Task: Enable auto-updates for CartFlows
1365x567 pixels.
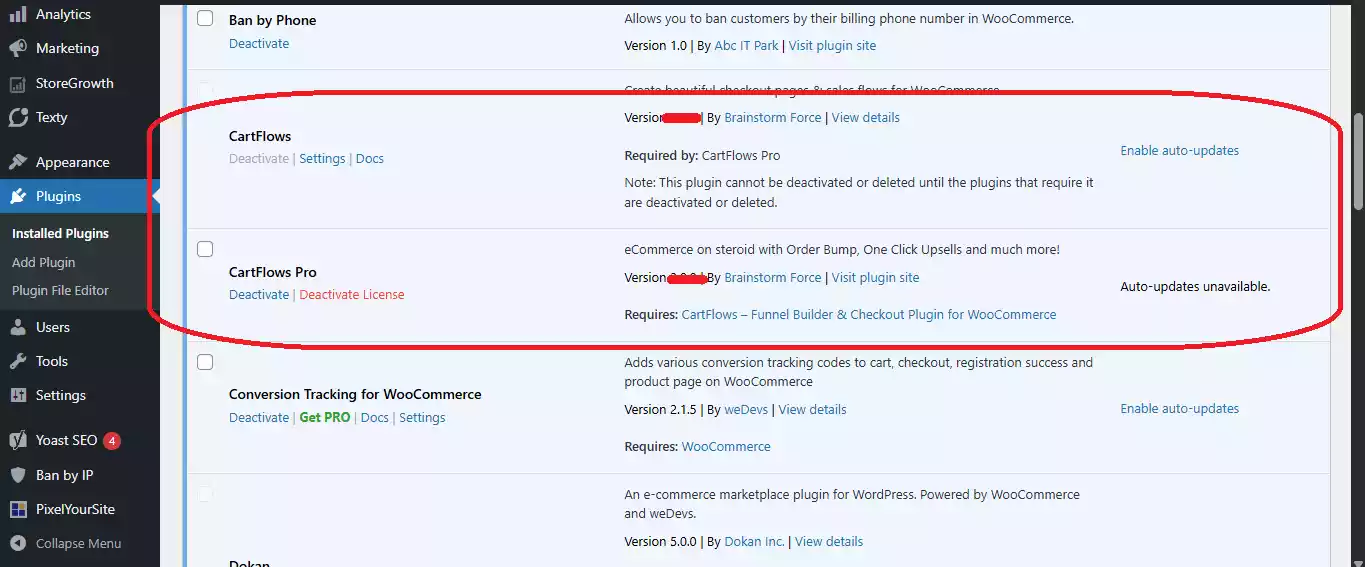Action: click(1179, 150)
